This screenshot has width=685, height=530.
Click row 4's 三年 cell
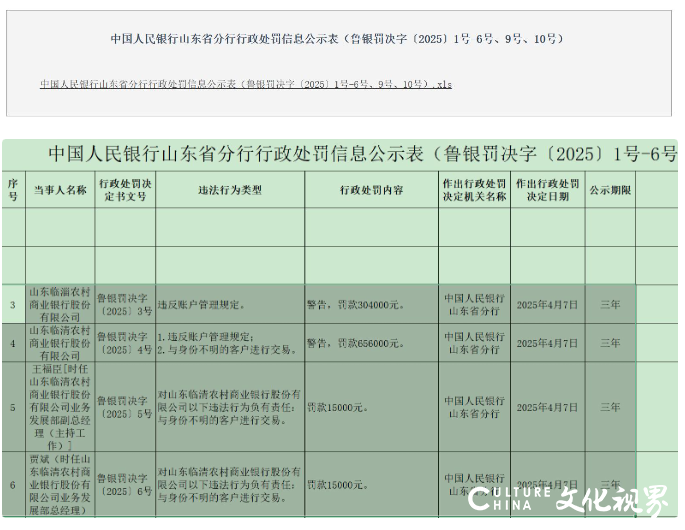pyautogui.click(x=610, y=343)
